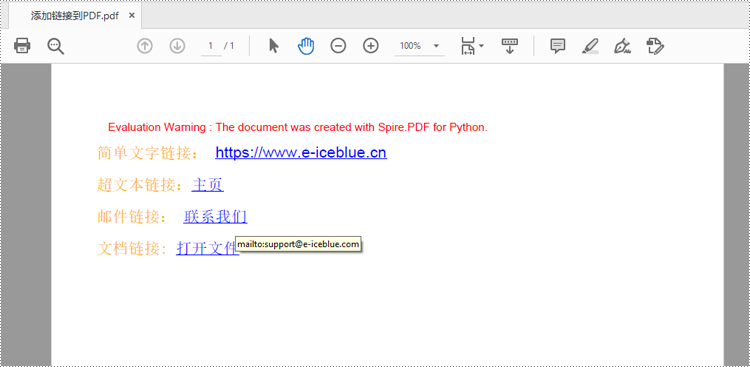Screen dimensions: 750x367
Task: Click the 文档链接 label text
Action: coord(132,248)
